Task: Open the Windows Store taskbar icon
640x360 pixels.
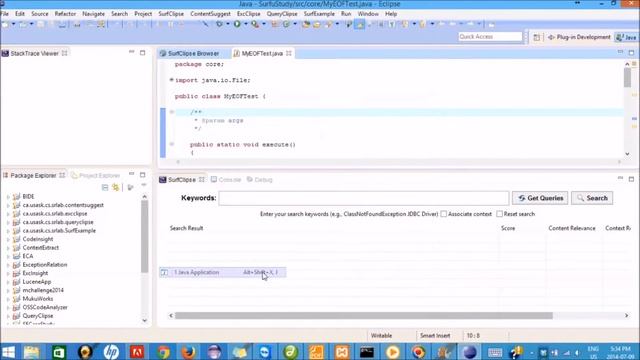Action: click(59, 352)
